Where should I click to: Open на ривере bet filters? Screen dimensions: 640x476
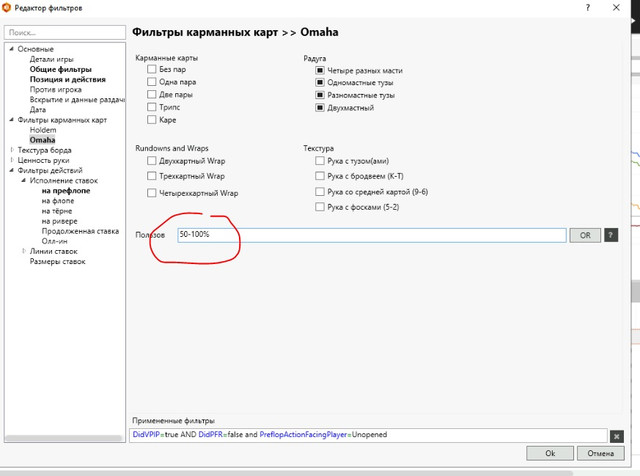(x=60, y=221)
